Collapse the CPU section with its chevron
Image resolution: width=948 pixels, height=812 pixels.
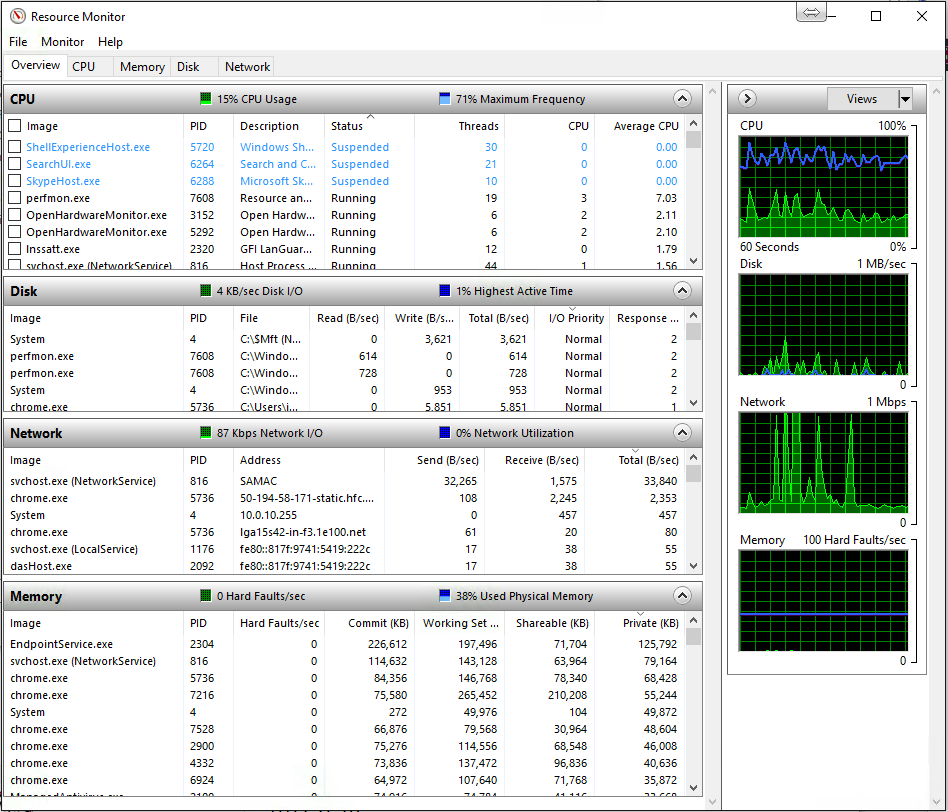pos(682,99)
